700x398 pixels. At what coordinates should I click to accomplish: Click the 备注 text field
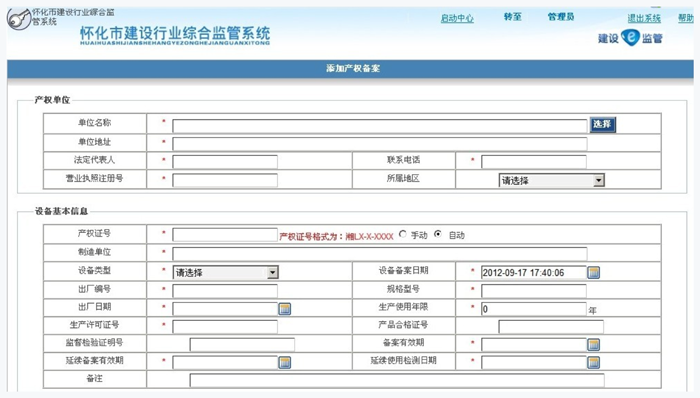(397, 380)
